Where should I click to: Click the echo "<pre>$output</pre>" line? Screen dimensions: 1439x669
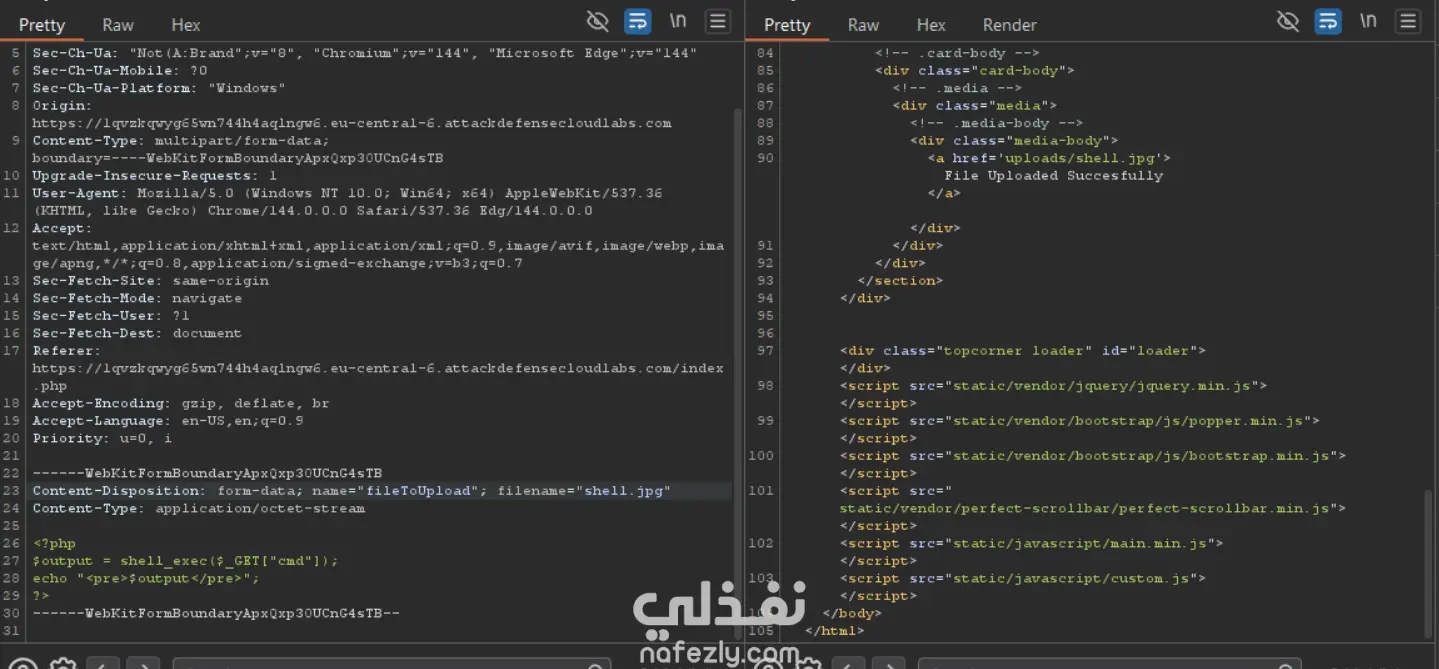[146, 578]
